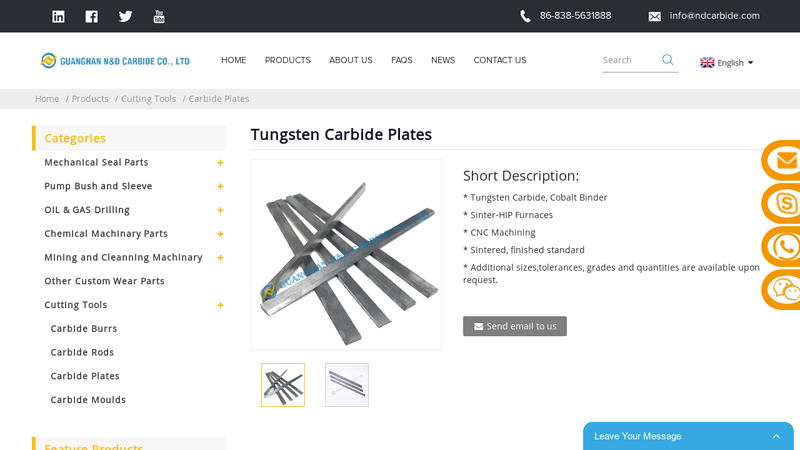Open Mining and Cleanning Machinary category
The image size is (800, 450).
point(123,257)
